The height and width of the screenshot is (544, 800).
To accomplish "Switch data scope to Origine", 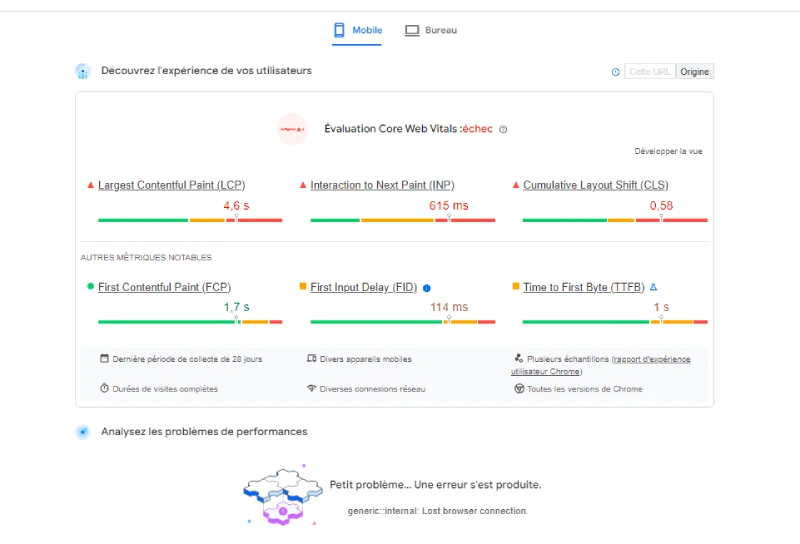I will tap(695, 72).
